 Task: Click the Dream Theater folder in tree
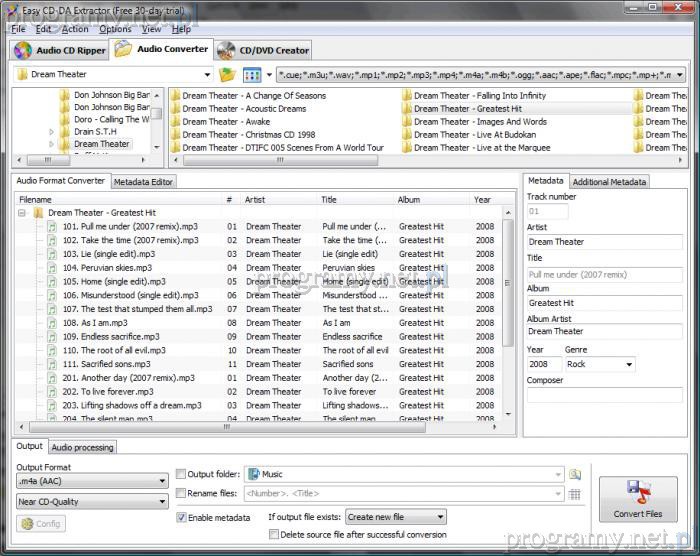(x=101, y=144)
